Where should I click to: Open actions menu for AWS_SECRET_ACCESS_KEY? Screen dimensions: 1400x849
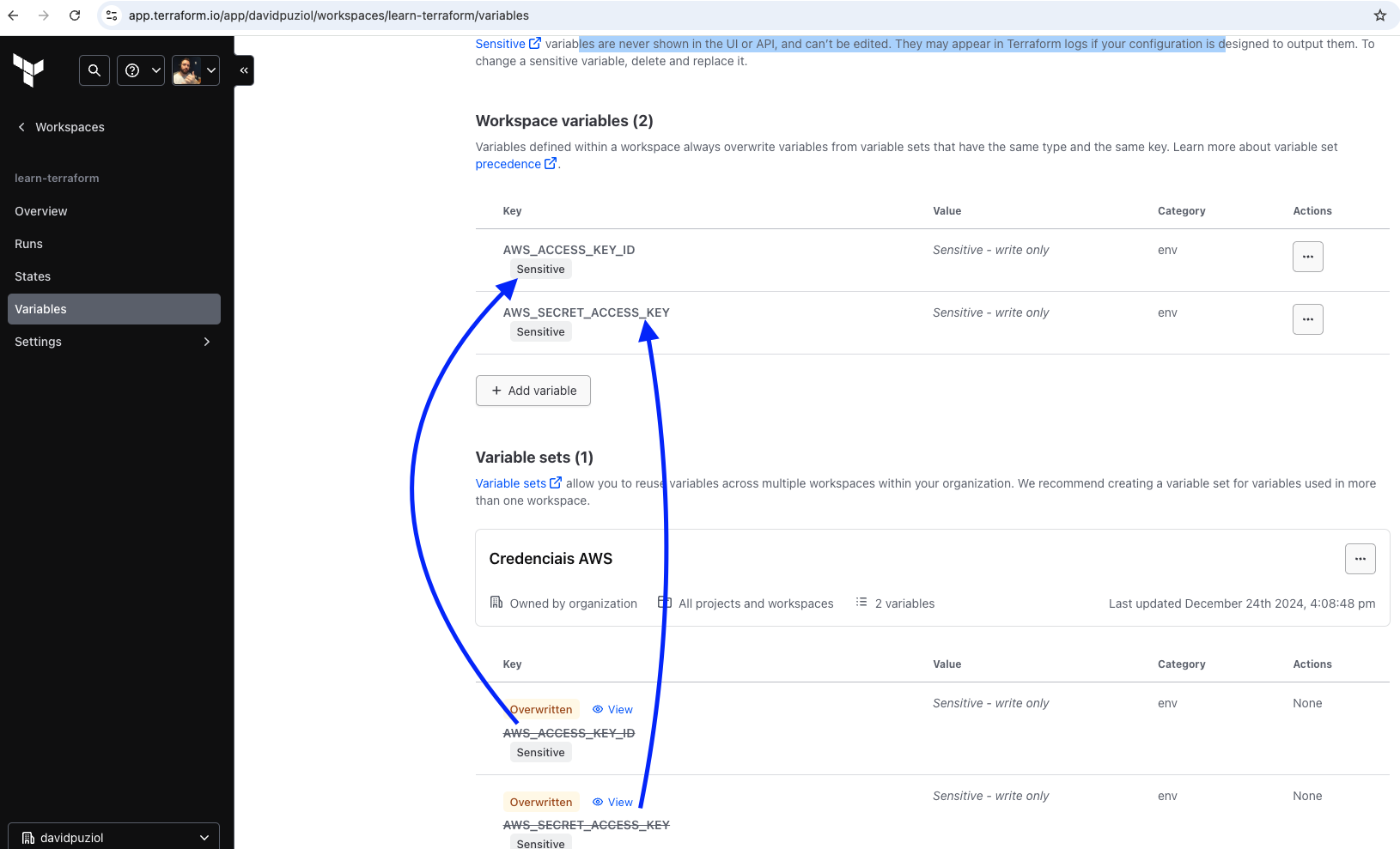[1307, 319]
